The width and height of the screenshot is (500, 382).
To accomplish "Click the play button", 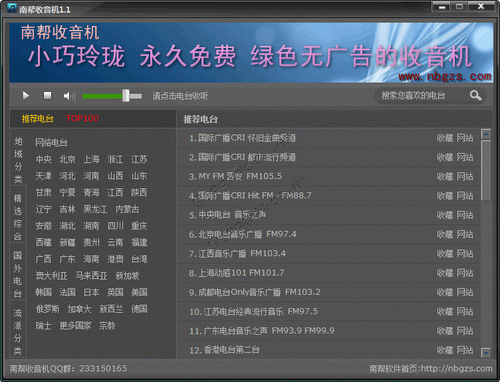I will (x=26, y=96).
